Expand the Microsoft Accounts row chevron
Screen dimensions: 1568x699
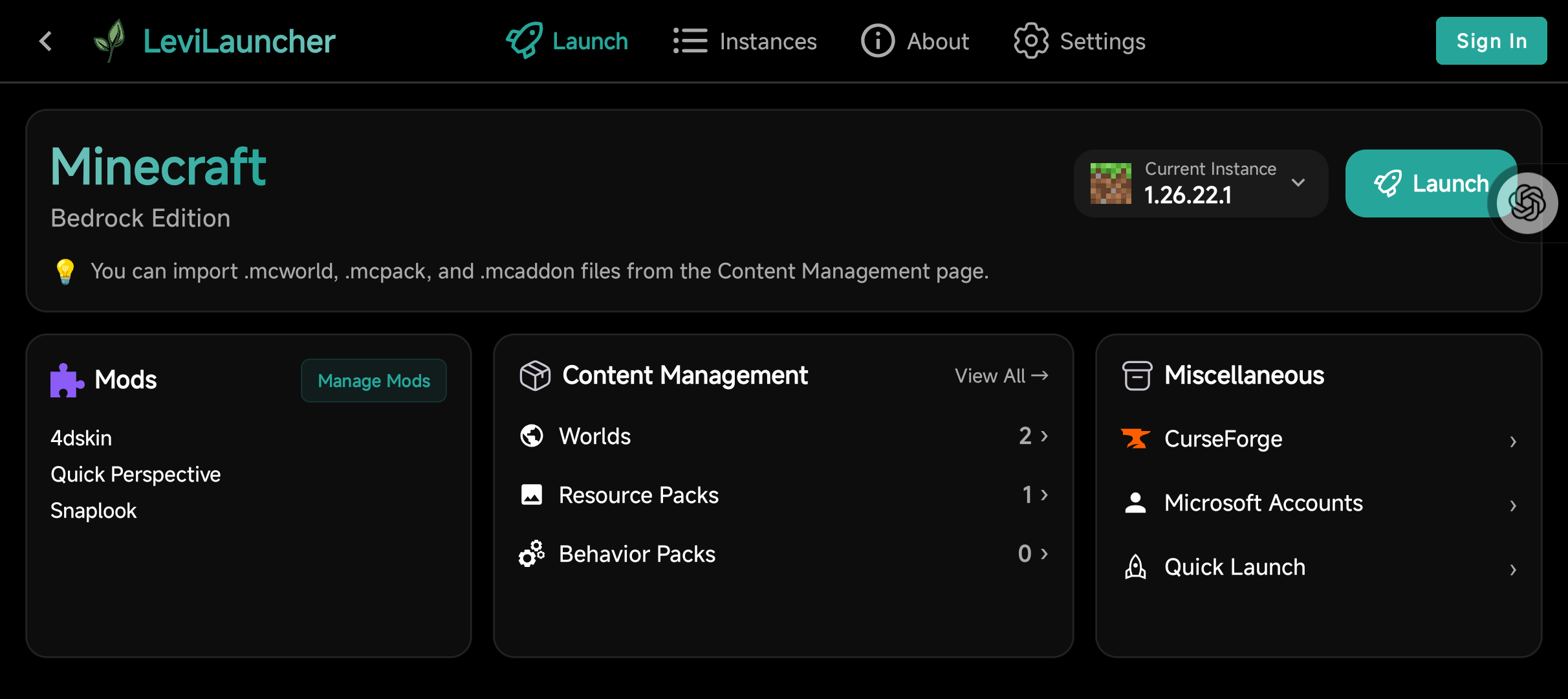[x=1513, y=505]
